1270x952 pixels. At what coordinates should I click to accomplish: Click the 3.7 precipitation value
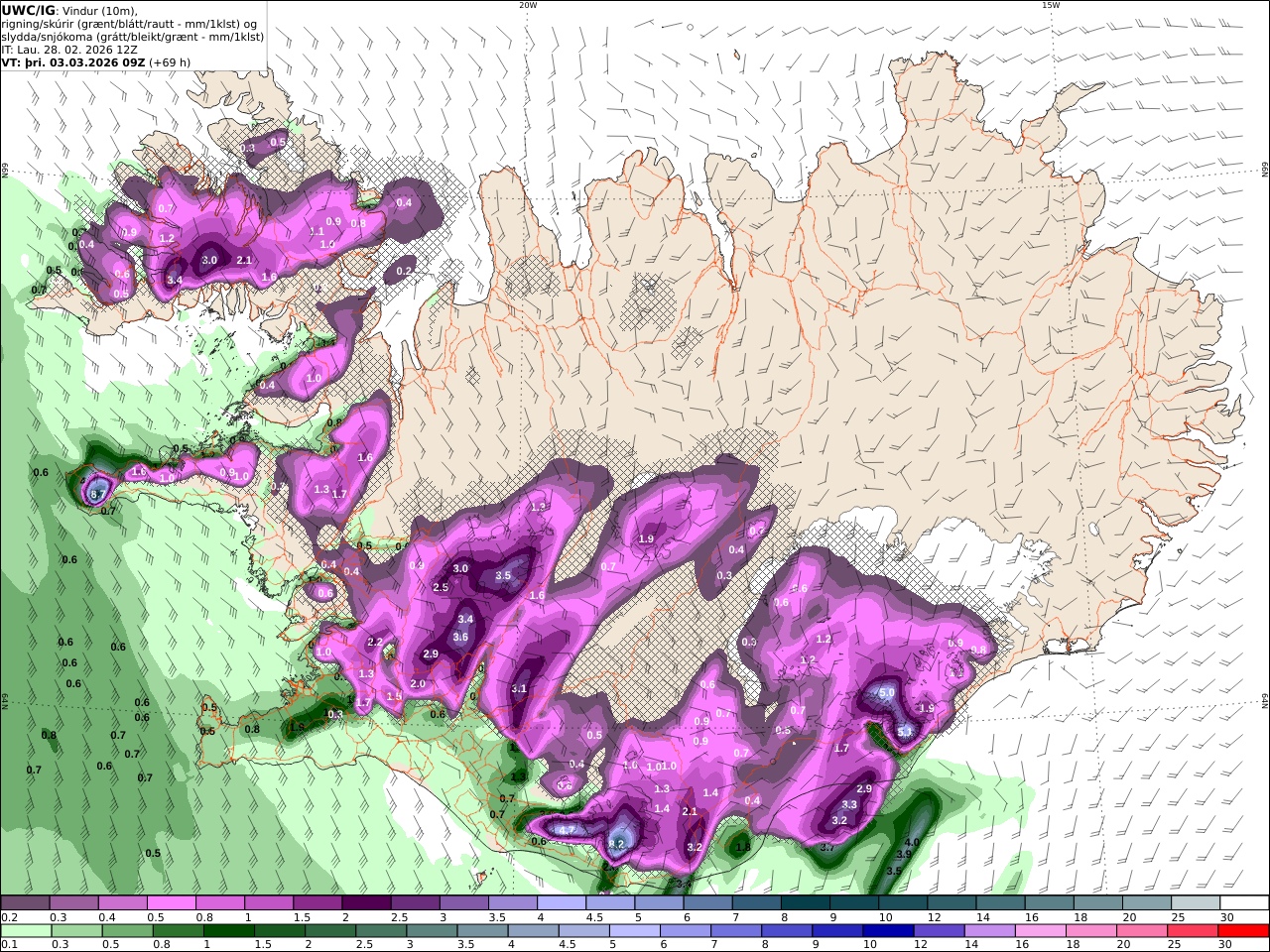point(828,847)
